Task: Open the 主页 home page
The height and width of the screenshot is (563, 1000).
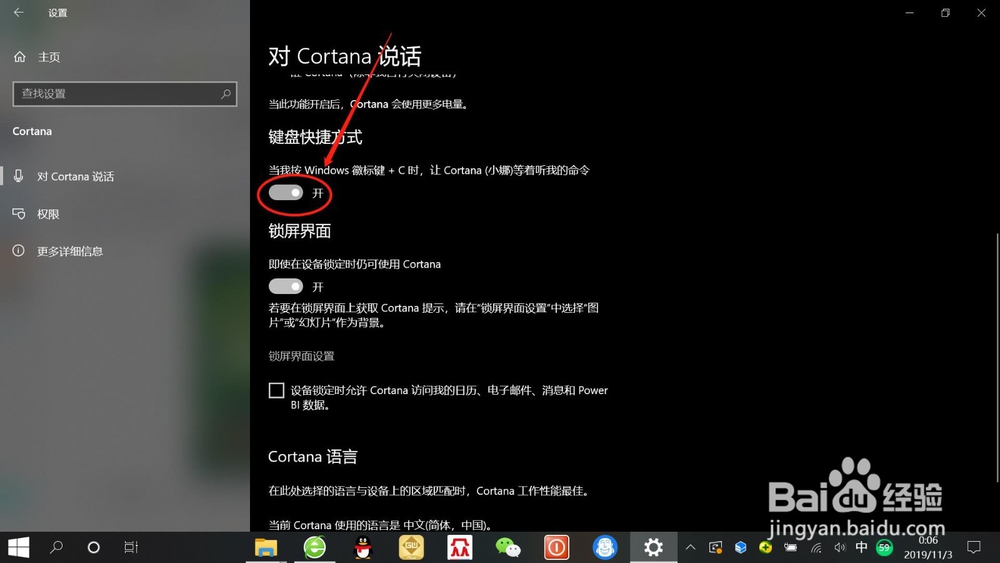Action: [37, 57]
